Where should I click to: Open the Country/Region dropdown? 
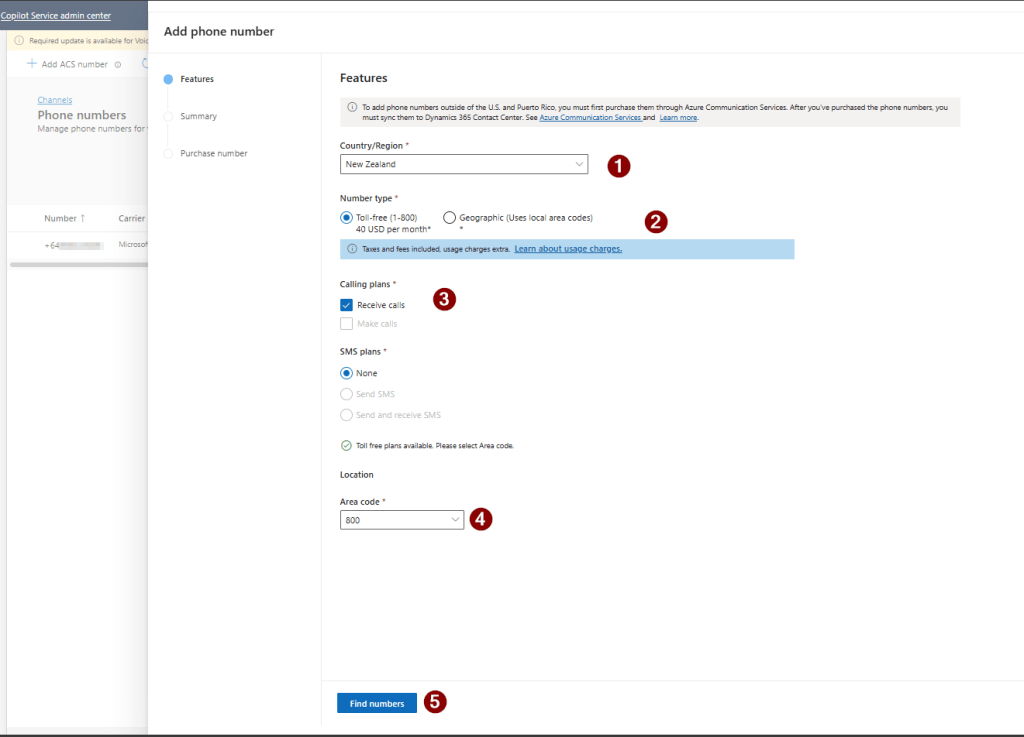click(463, 164)
